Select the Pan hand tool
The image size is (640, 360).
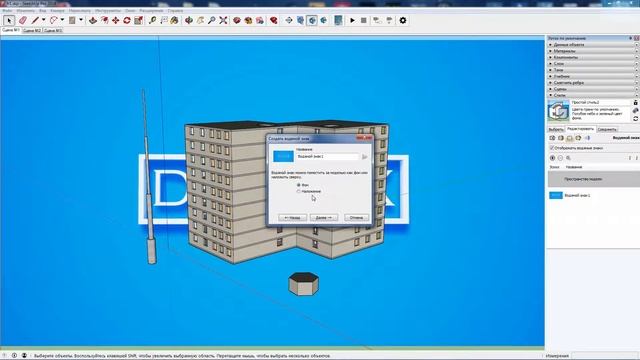pos(200,20)
